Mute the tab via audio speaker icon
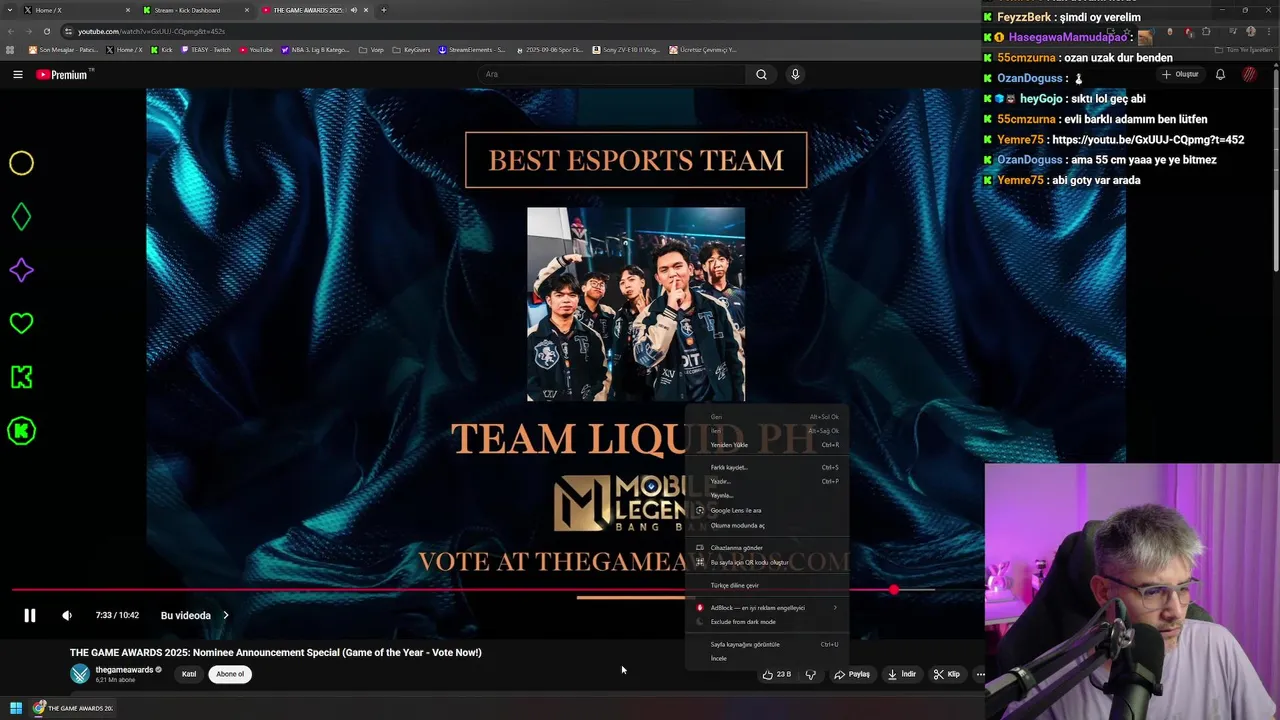Viewport: 1280px width, 720px height. pyautogui.click(x=353, y=10)
